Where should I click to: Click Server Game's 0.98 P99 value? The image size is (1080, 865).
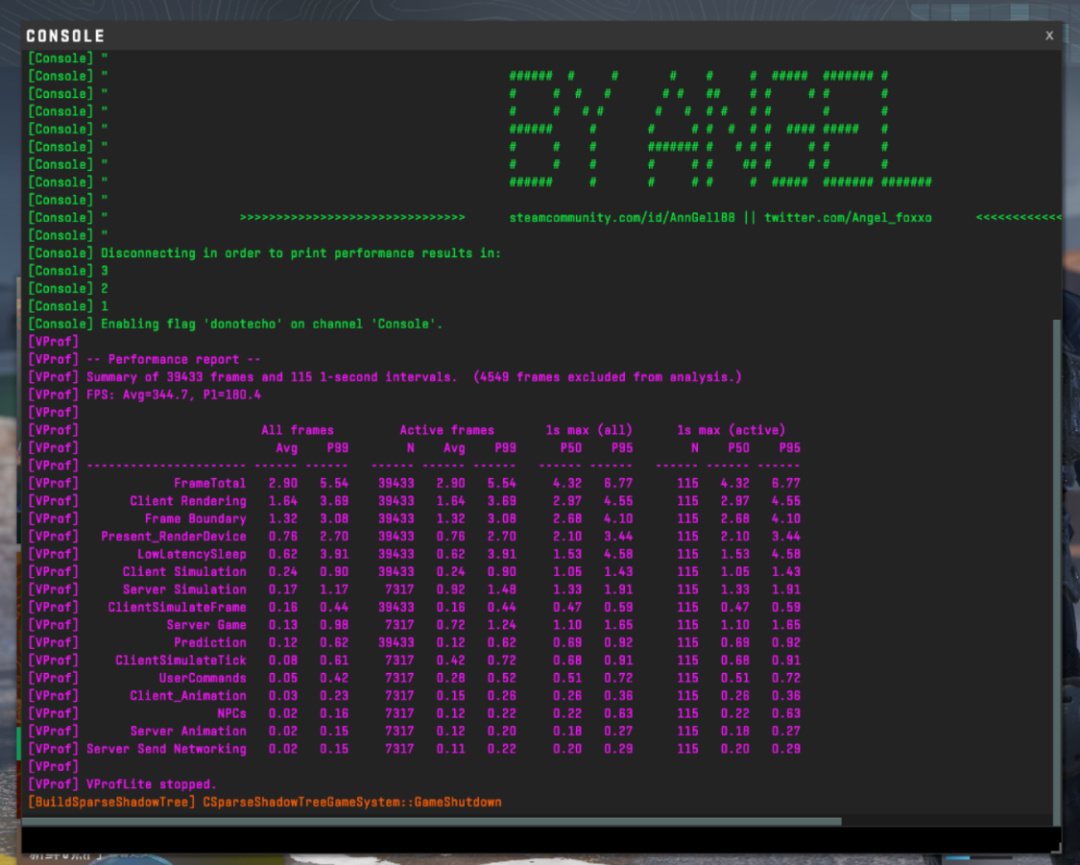[x=333, y=625]
